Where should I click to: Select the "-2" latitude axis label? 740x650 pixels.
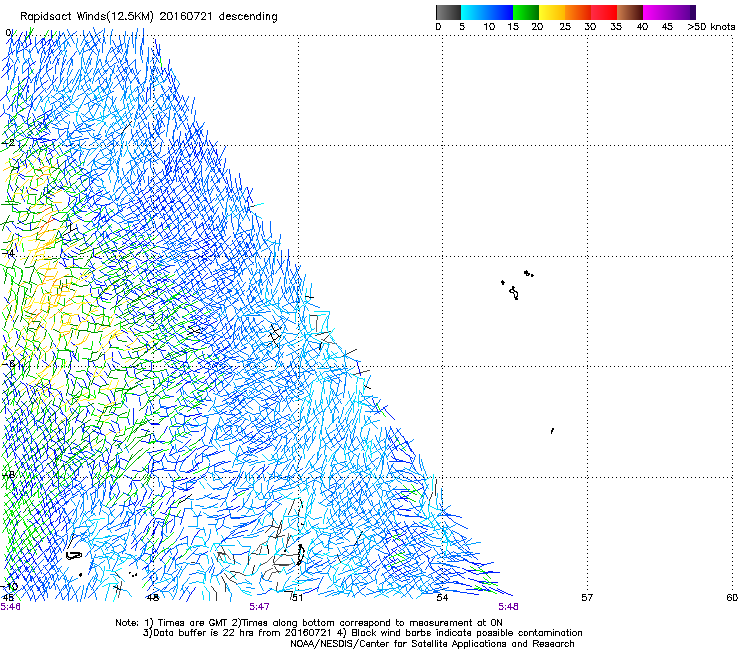coord(8,143)
